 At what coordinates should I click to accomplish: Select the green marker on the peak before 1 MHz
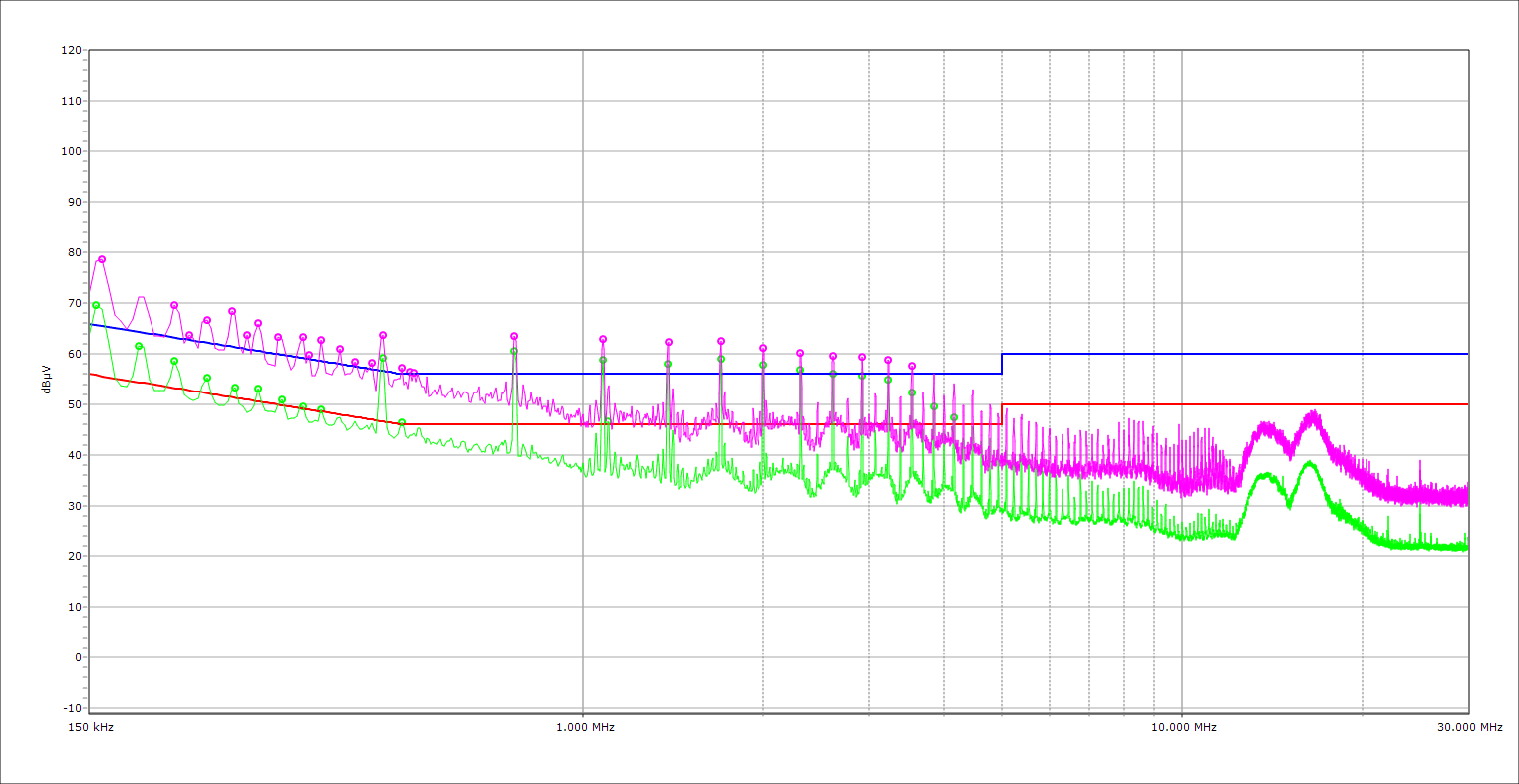(x=514, y=351)
